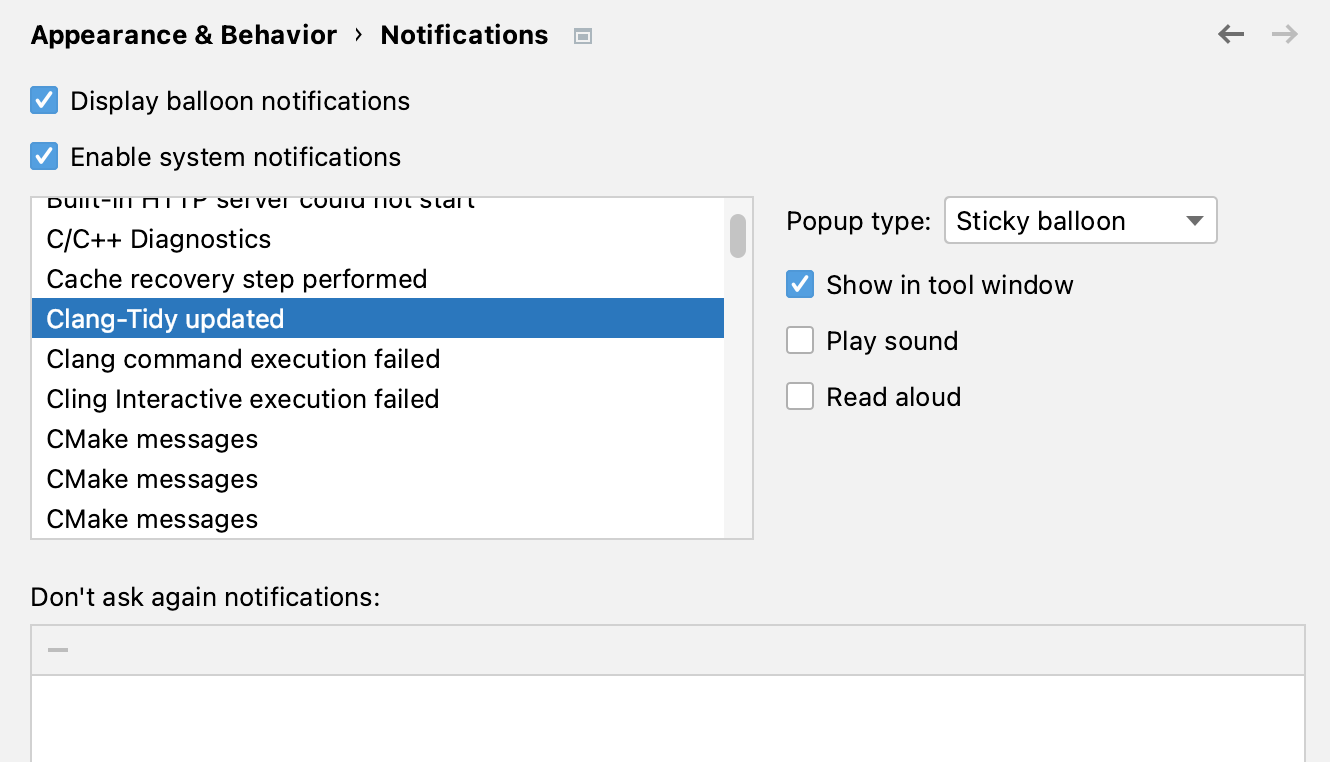Viewport: 1330px width, 762px height.
Task: Select C/C++ Diagnostics notification entry
Action: click(x=159, y=239)
